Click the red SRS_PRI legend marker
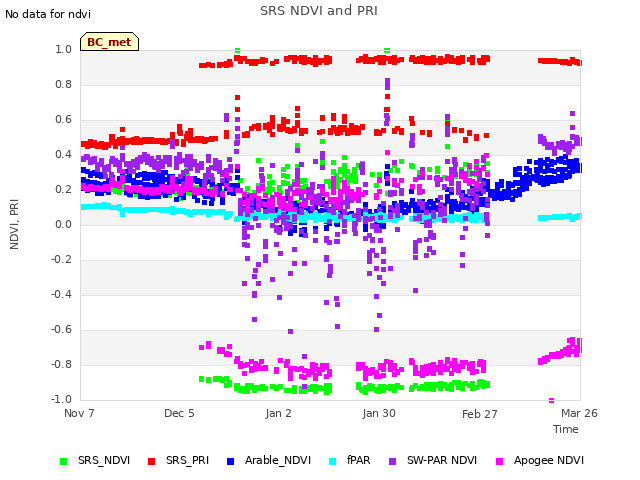The height and width of the screenshot is (480, 640). tap(151, 461)
